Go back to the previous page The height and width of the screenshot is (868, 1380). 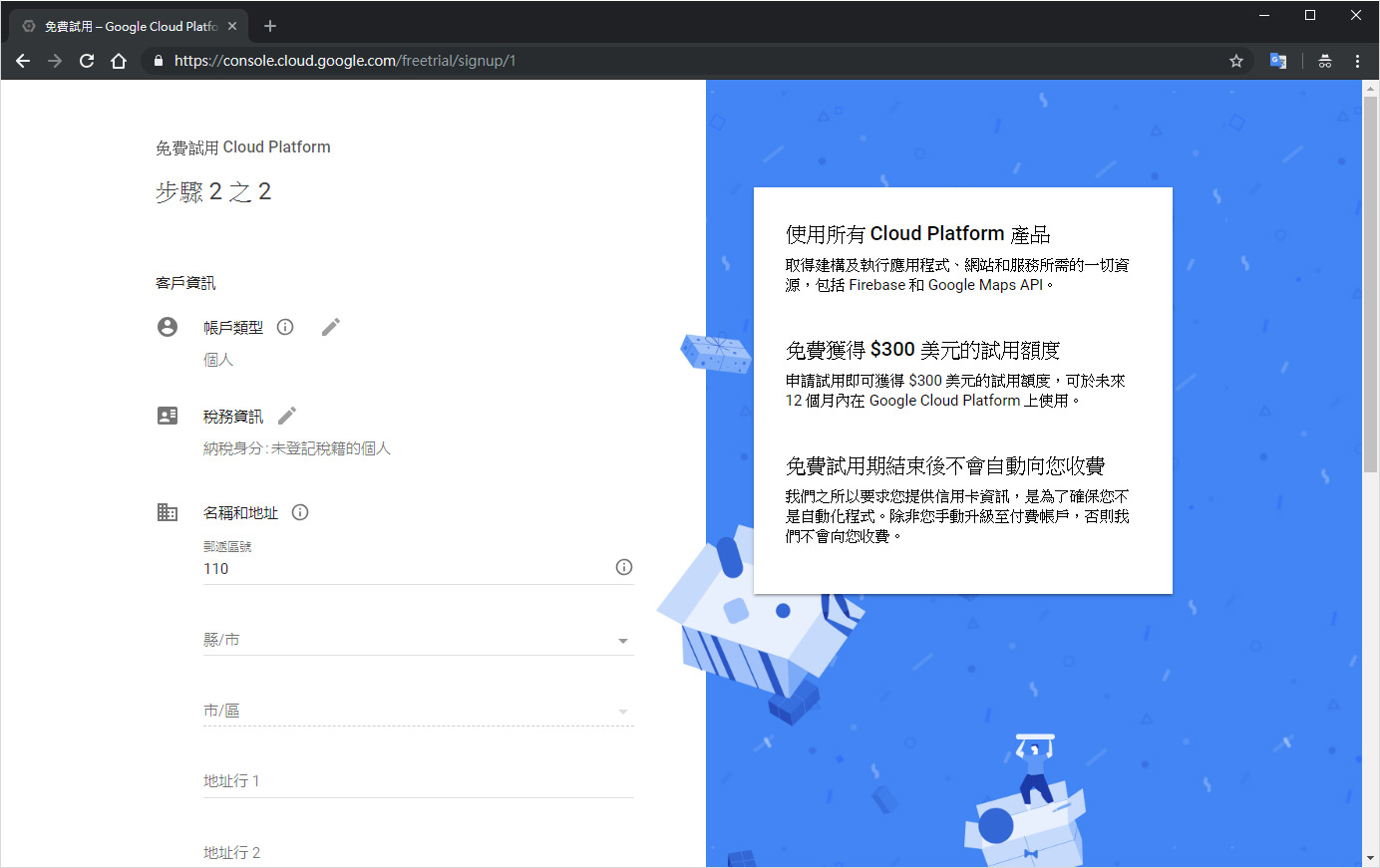[x=23, y=61]
